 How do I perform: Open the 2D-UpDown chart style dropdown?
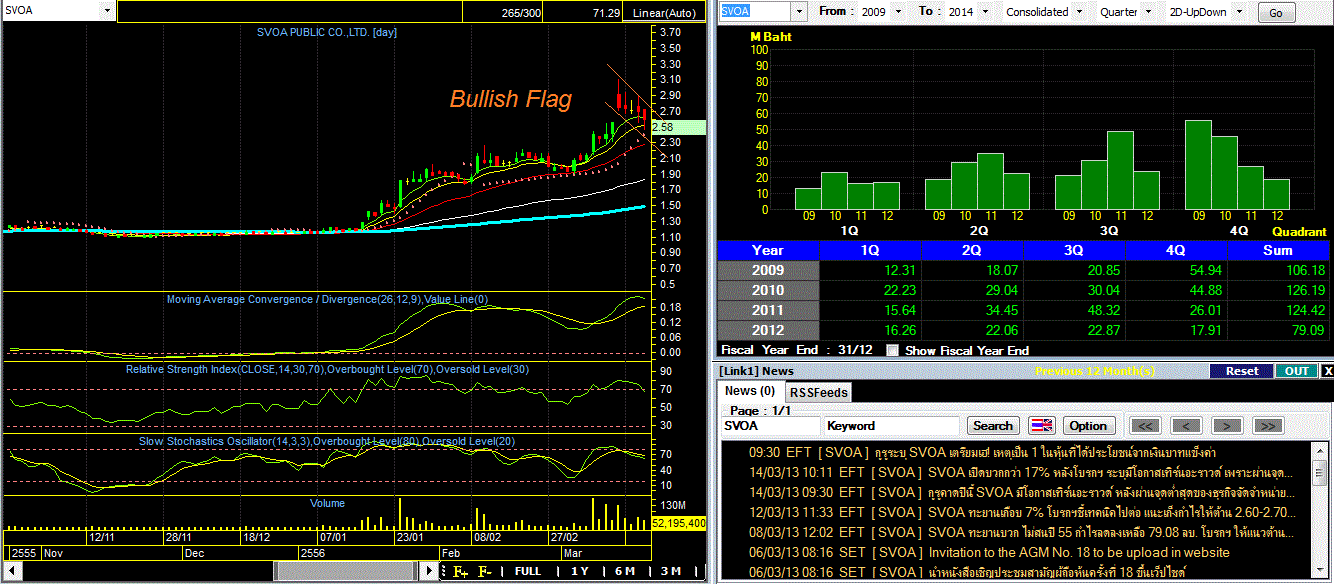coord(1241,12)
